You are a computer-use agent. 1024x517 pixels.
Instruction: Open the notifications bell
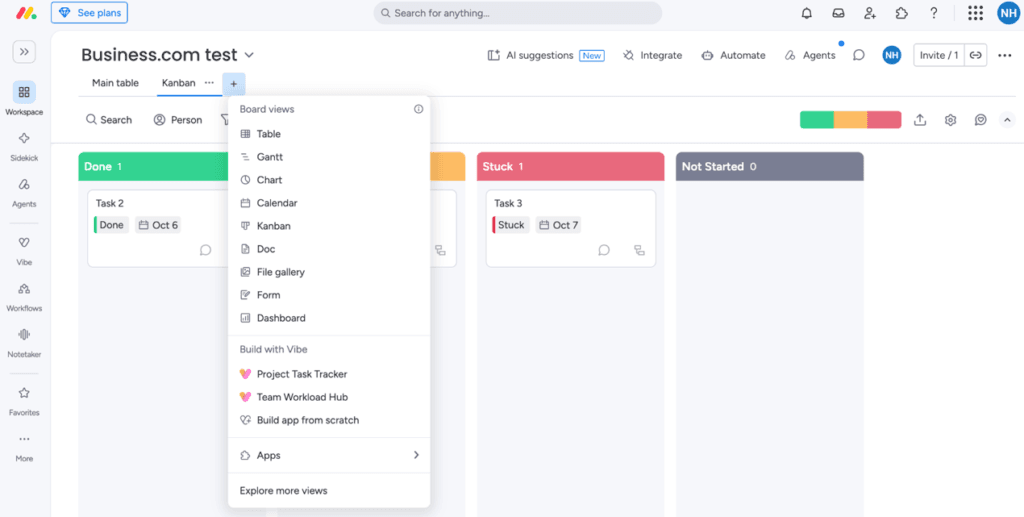click(807, 13)
